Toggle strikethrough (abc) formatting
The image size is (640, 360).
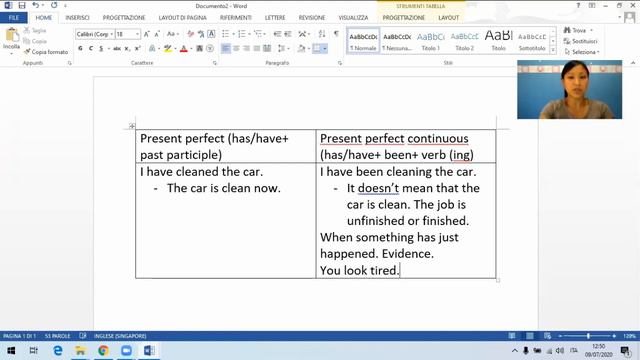pos(117,49)
